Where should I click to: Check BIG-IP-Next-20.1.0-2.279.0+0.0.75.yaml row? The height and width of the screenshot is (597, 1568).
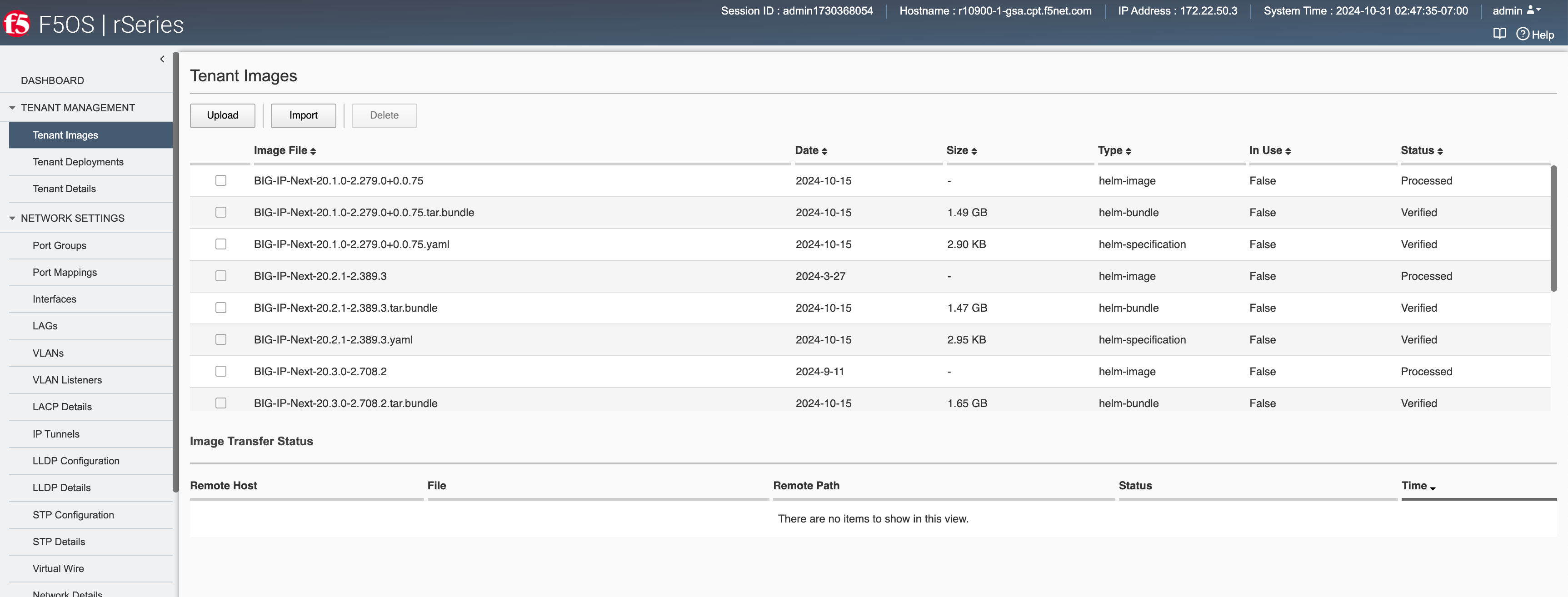(x=221, y=244)
